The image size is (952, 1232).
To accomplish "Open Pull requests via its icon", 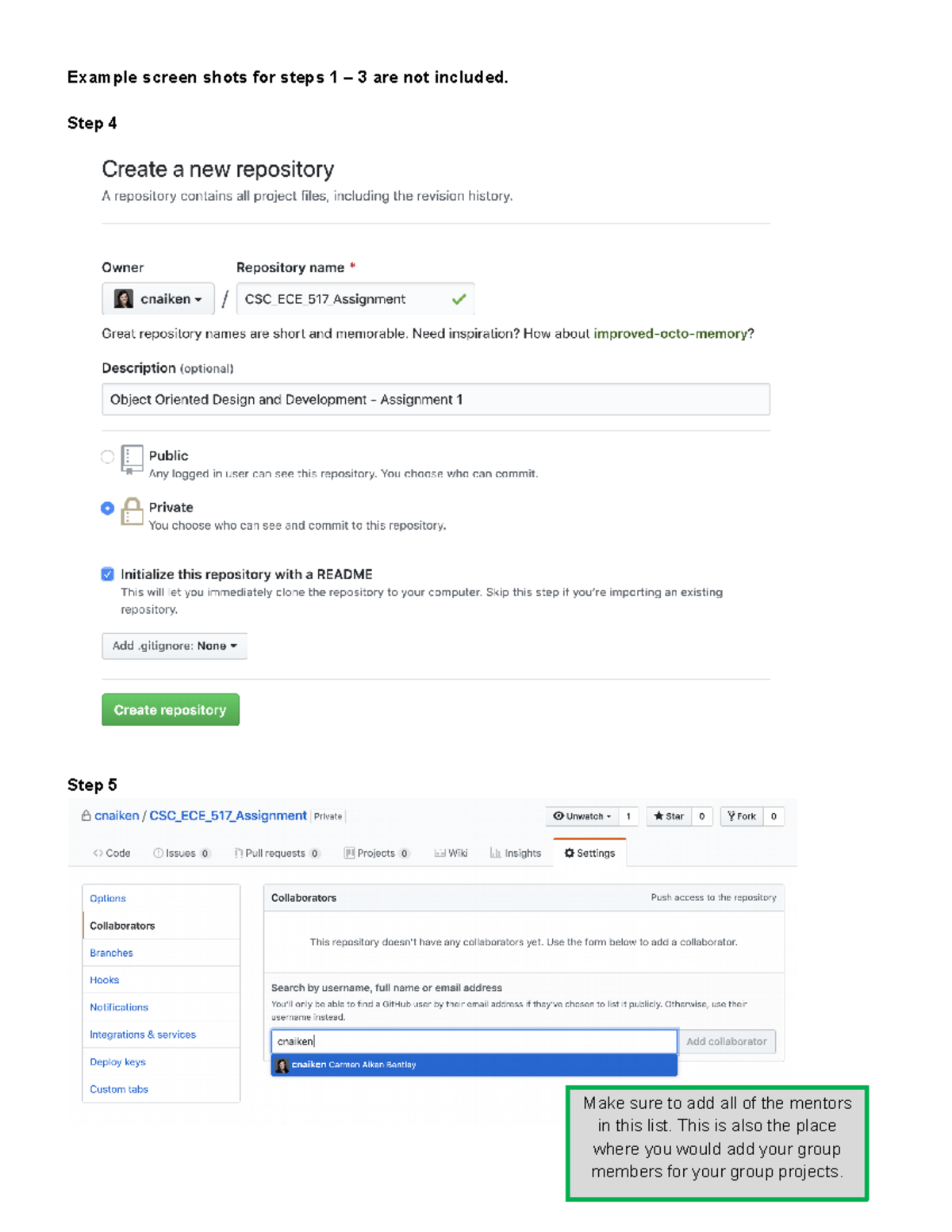I will (239, 853).
